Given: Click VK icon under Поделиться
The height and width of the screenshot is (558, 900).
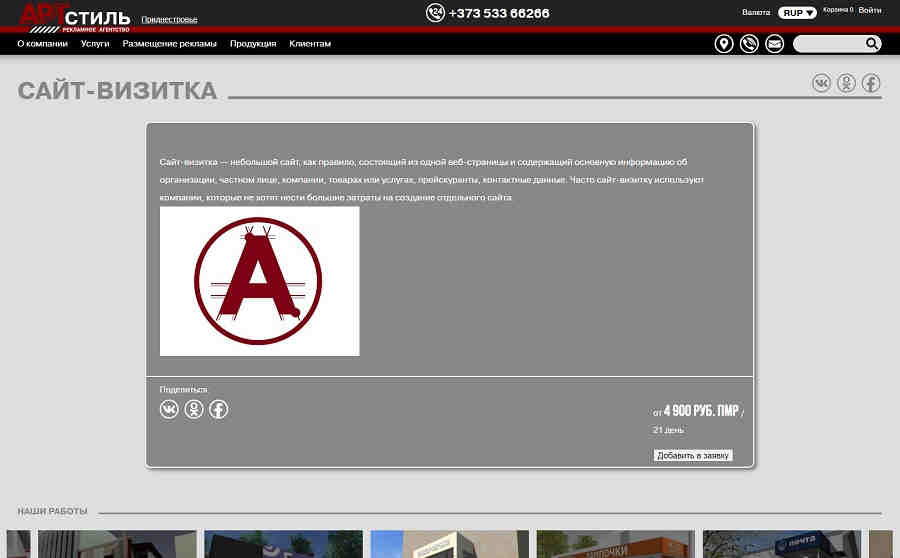Looking at the screenshot, I should (x=169, y=409).
